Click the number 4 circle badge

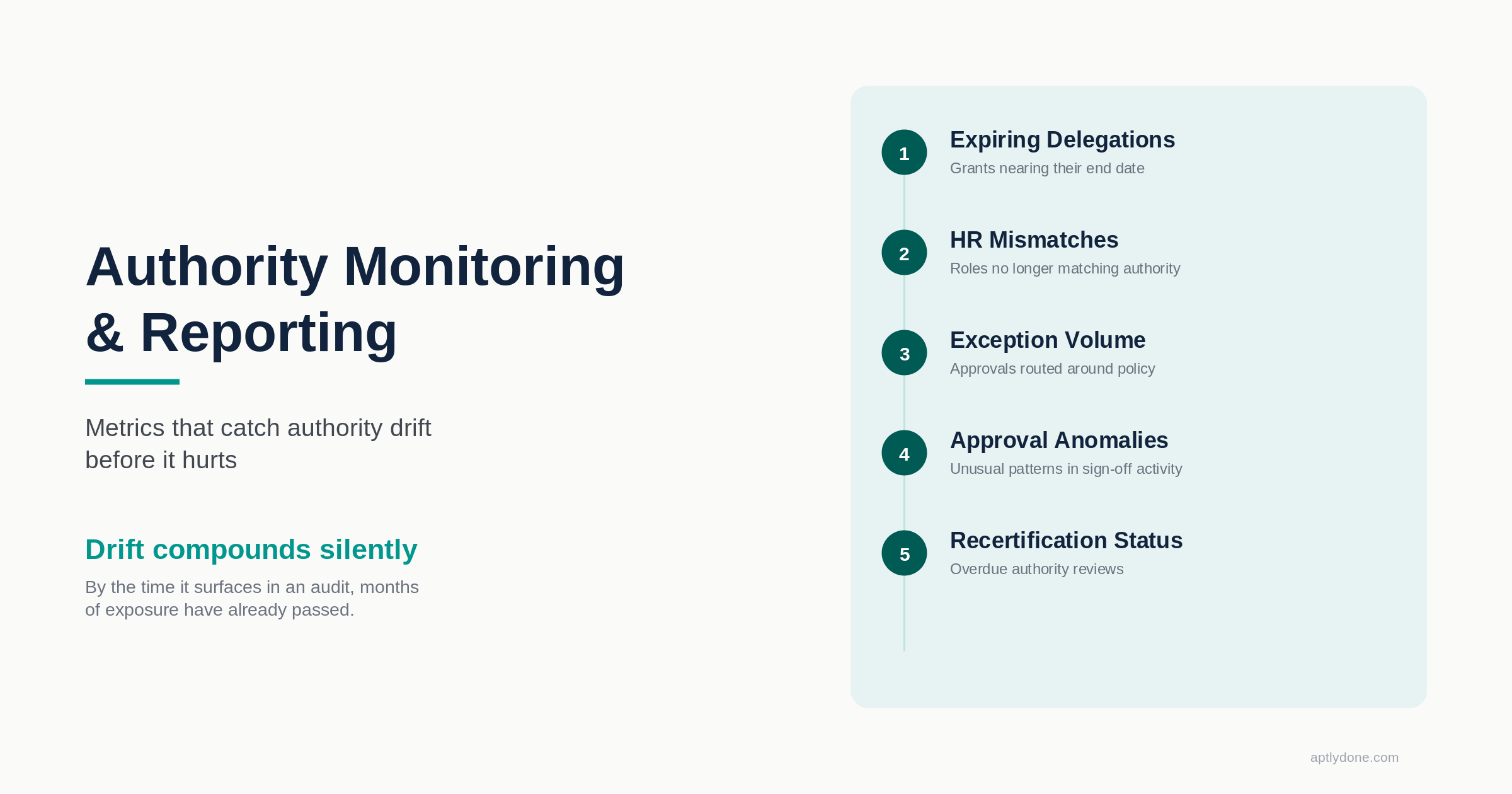(904, 453)
